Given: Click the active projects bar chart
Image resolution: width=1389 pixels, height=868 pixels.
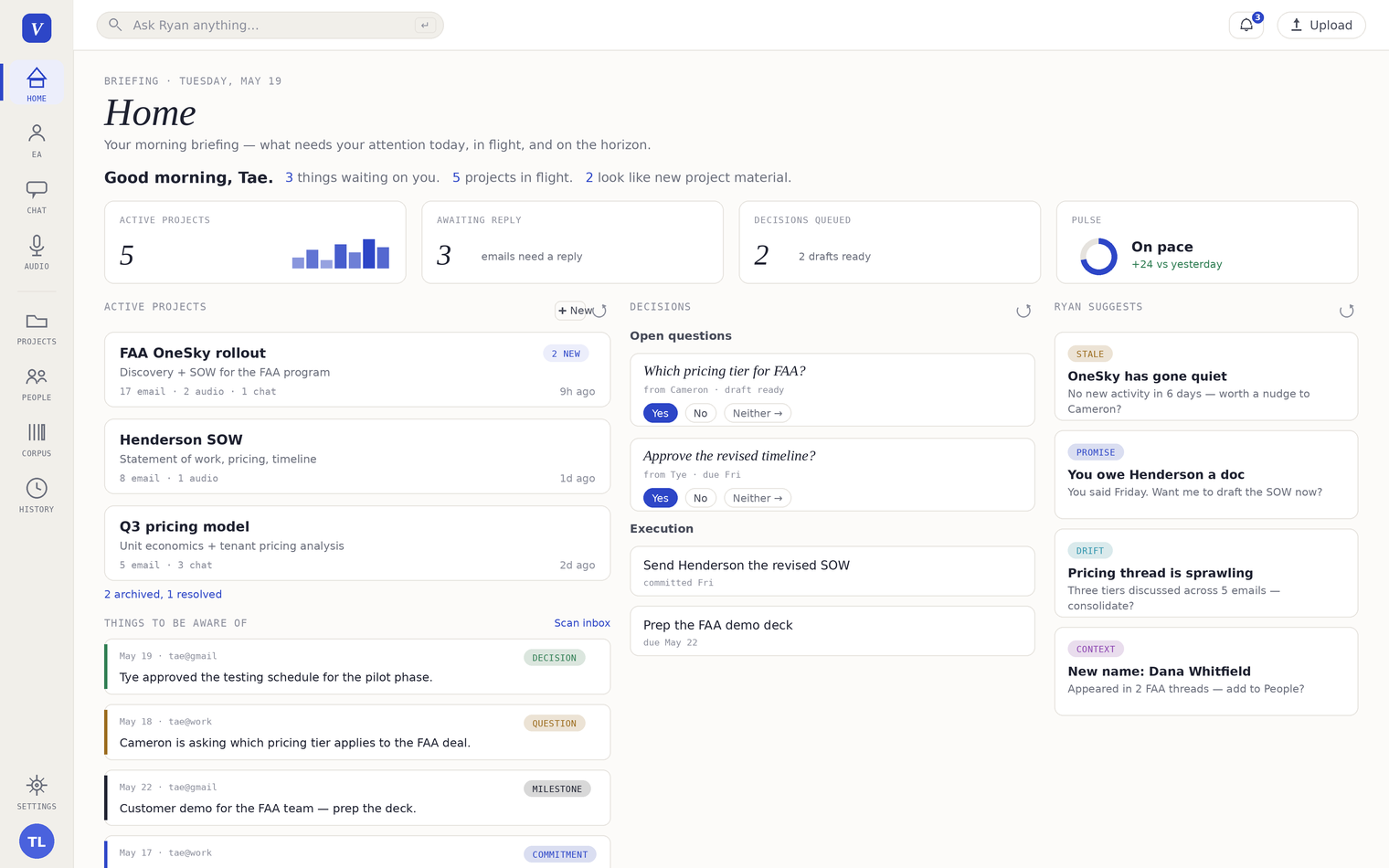Looking at the screenshot, I should [x=341, y=253].
